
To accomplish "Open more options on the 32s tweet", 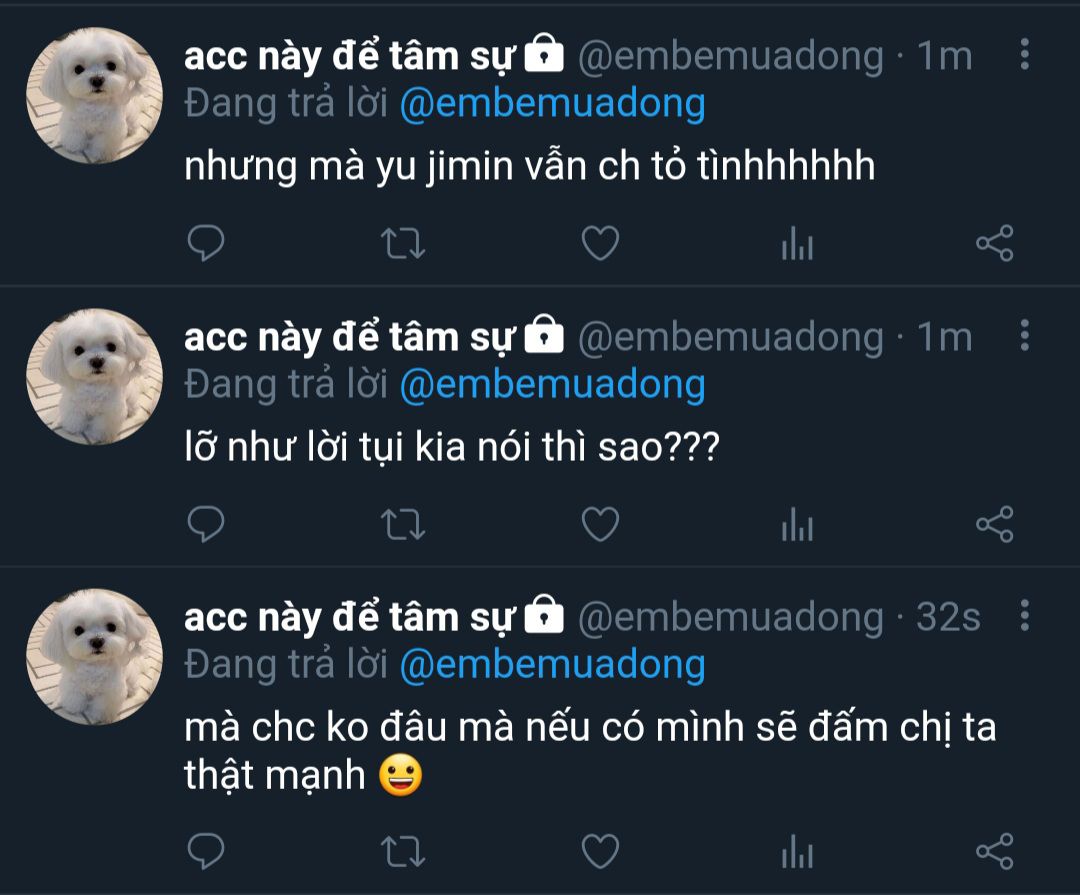I will tap(1024, 616).
